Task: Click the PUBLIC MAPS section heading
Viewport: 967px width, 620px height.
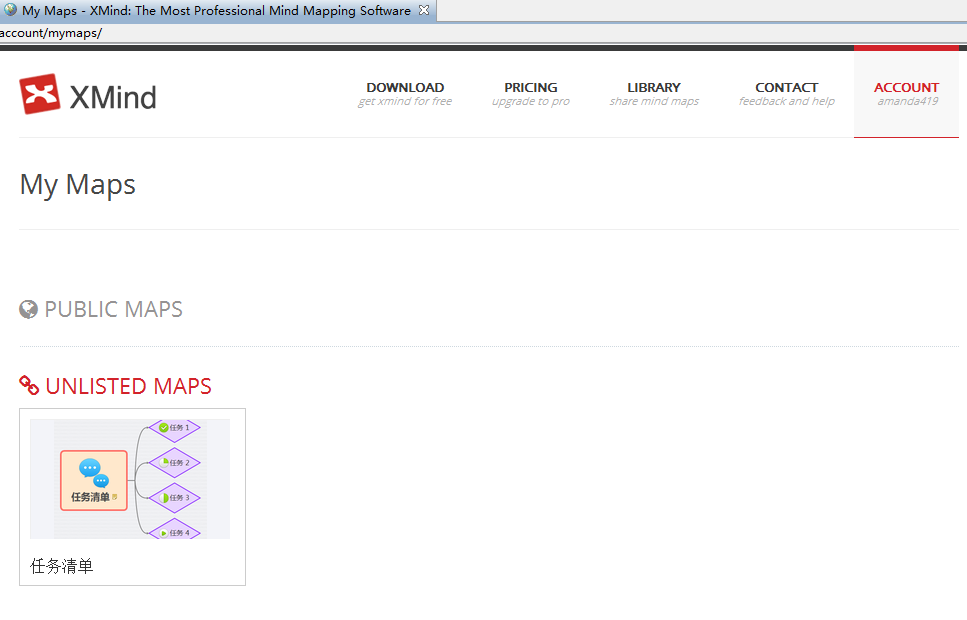Action: [113, 309]
